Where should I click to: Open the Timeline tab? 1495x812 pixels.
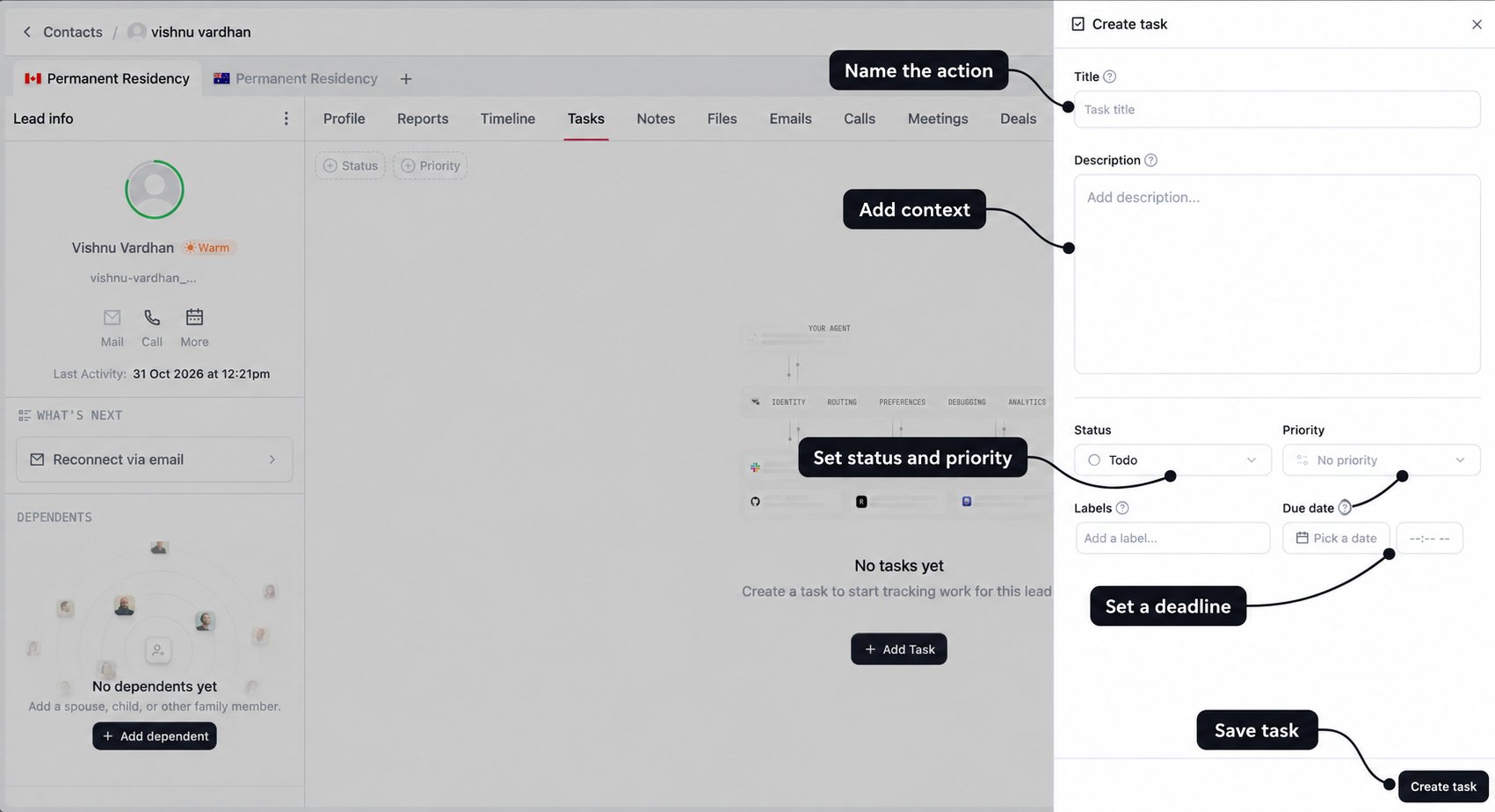pos(507,119)
